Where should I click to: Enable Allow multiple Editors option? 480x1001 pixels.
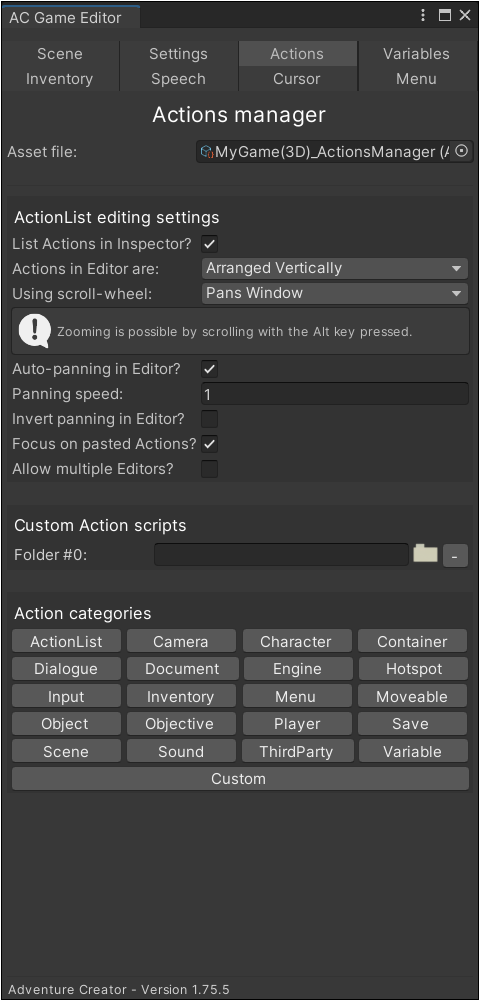click(209, 469)
